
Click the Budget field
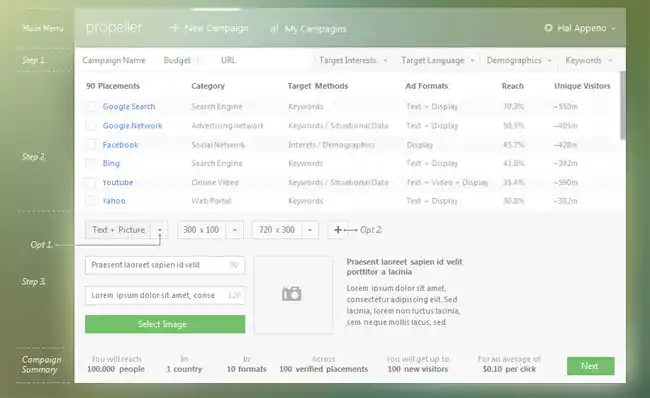177,60
